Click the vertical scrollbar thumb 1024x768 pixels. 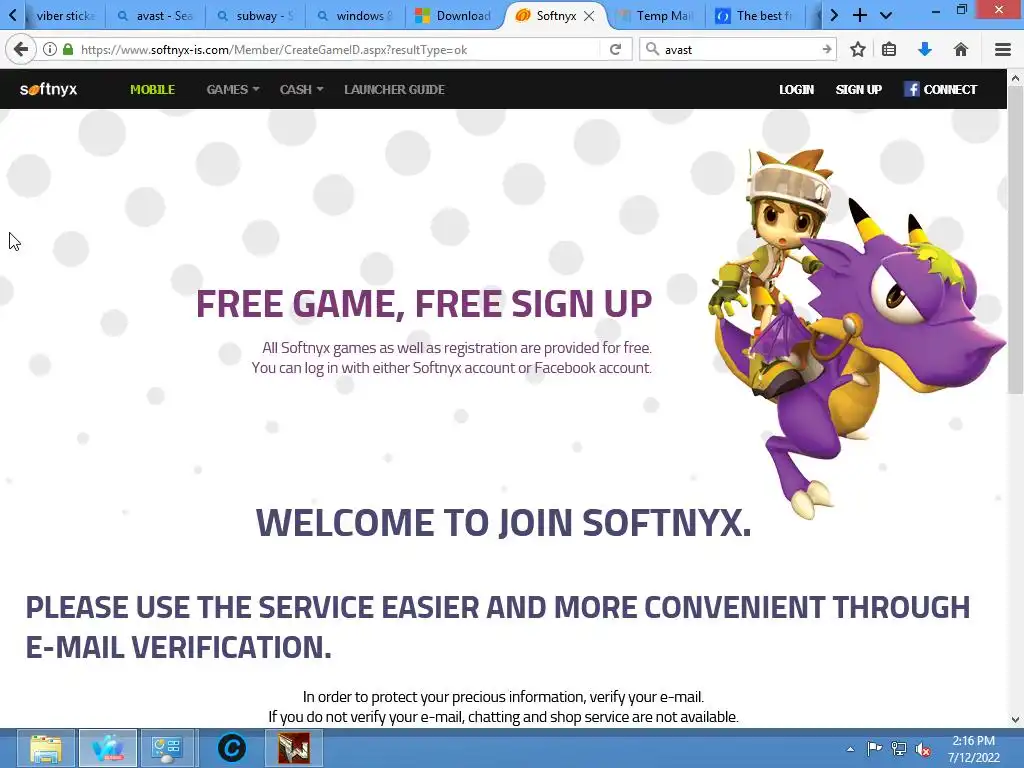coord(1015,239)
